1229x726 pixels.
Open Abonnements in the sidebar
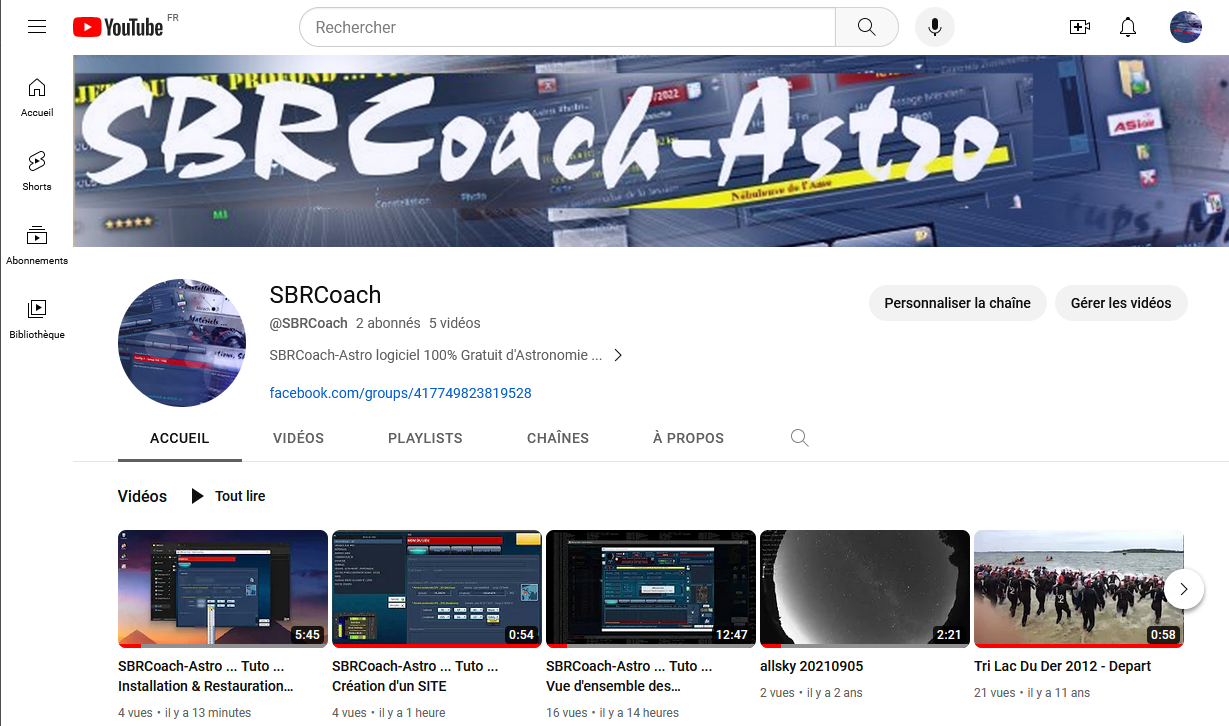[x=37, y=246]
